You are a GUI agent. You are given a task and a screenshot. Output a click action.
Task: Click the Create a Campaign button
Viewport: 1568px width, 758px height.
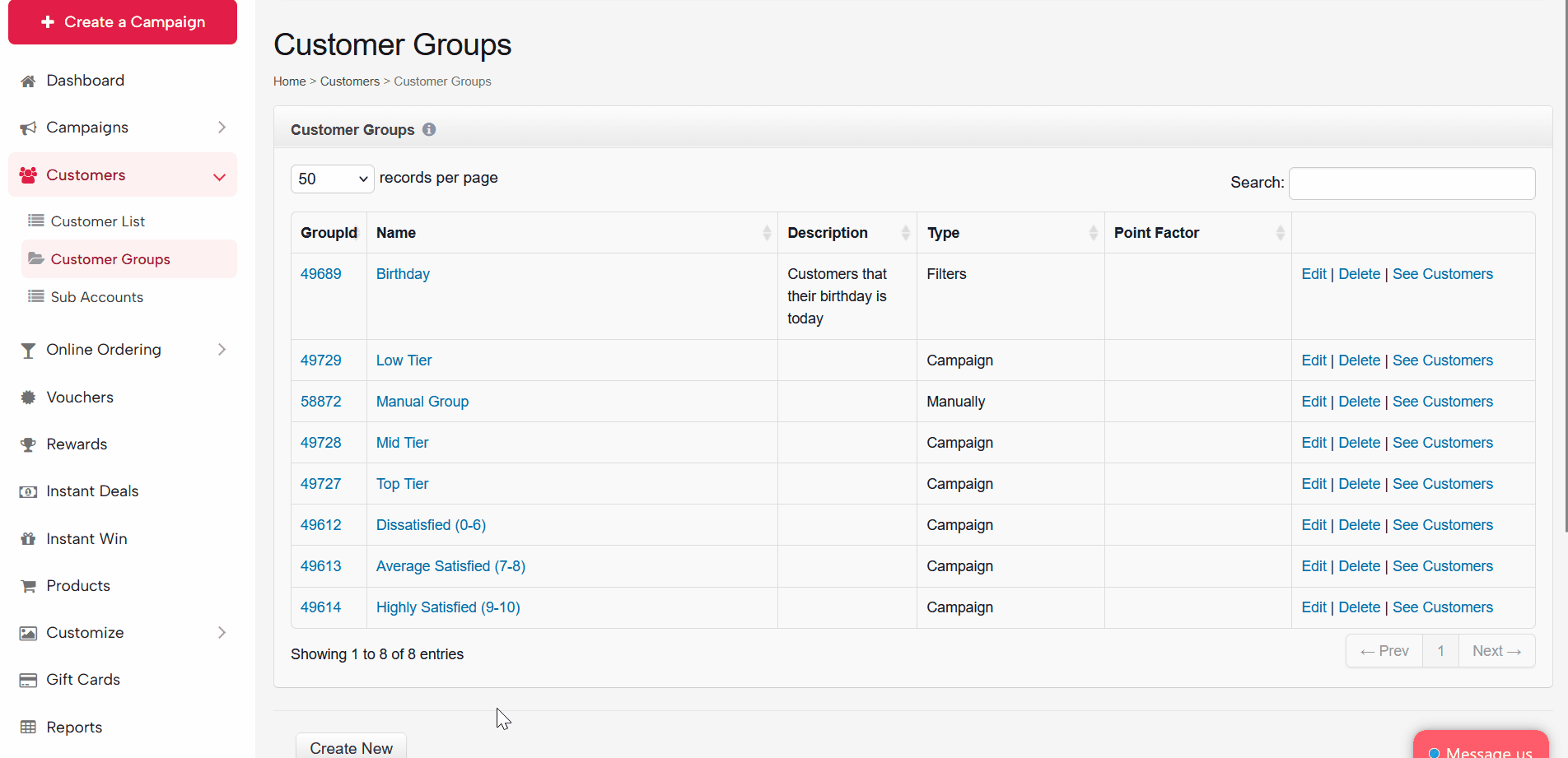coord(123,21)
